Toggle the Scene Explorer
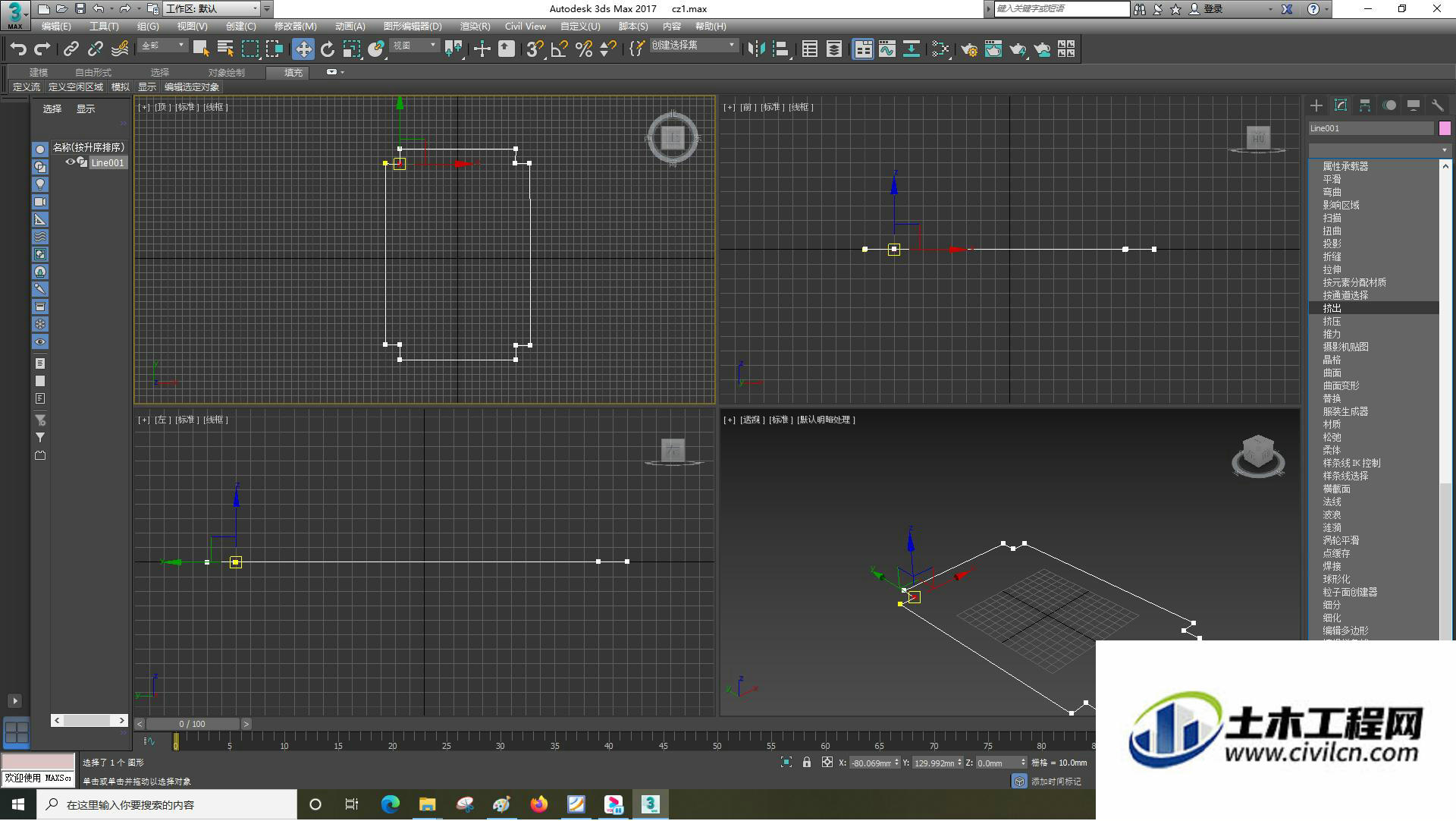 point(810,49)
